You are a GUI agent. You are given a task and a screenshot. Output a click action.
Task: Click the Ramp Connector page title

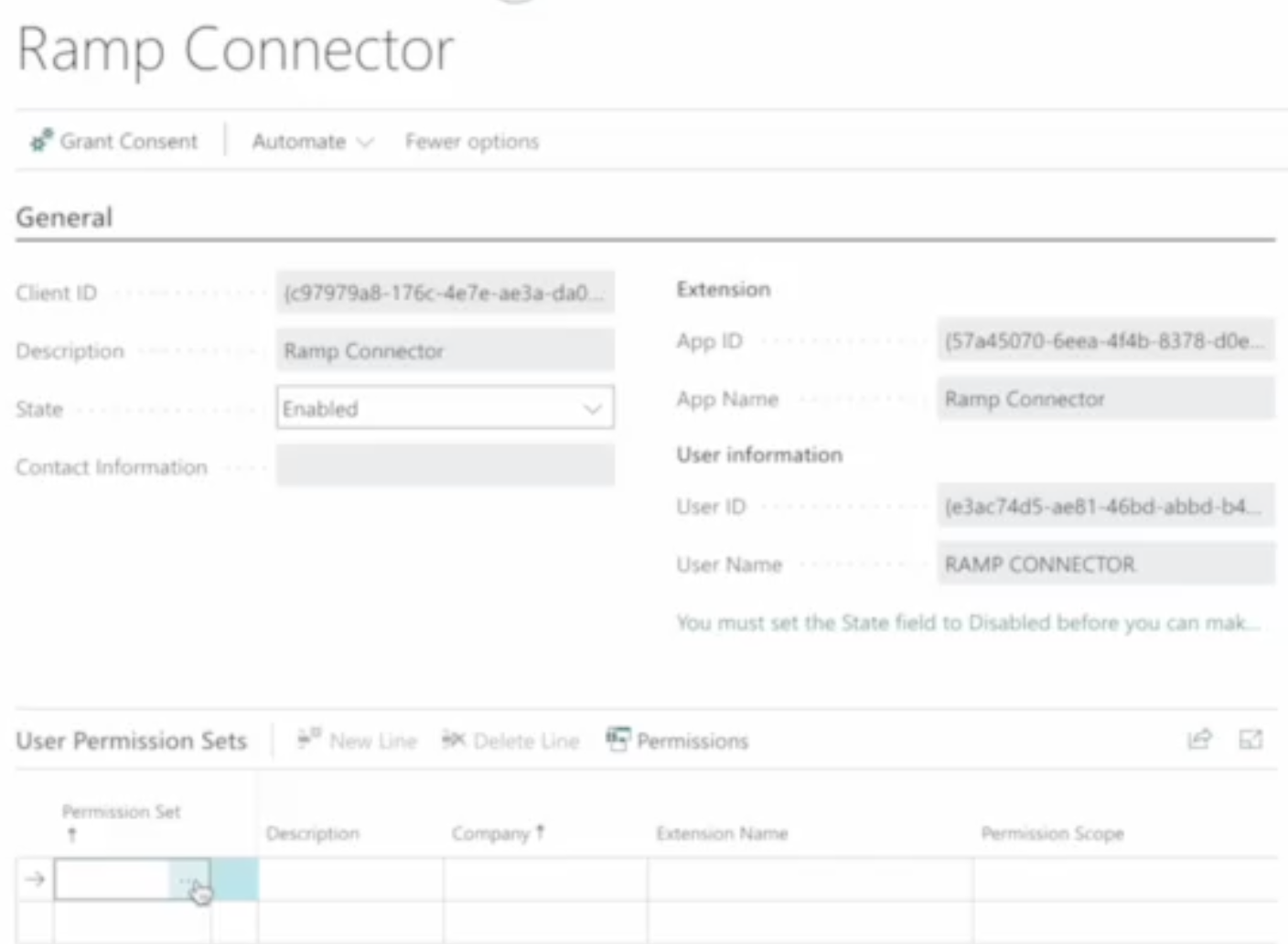(235, 49)
